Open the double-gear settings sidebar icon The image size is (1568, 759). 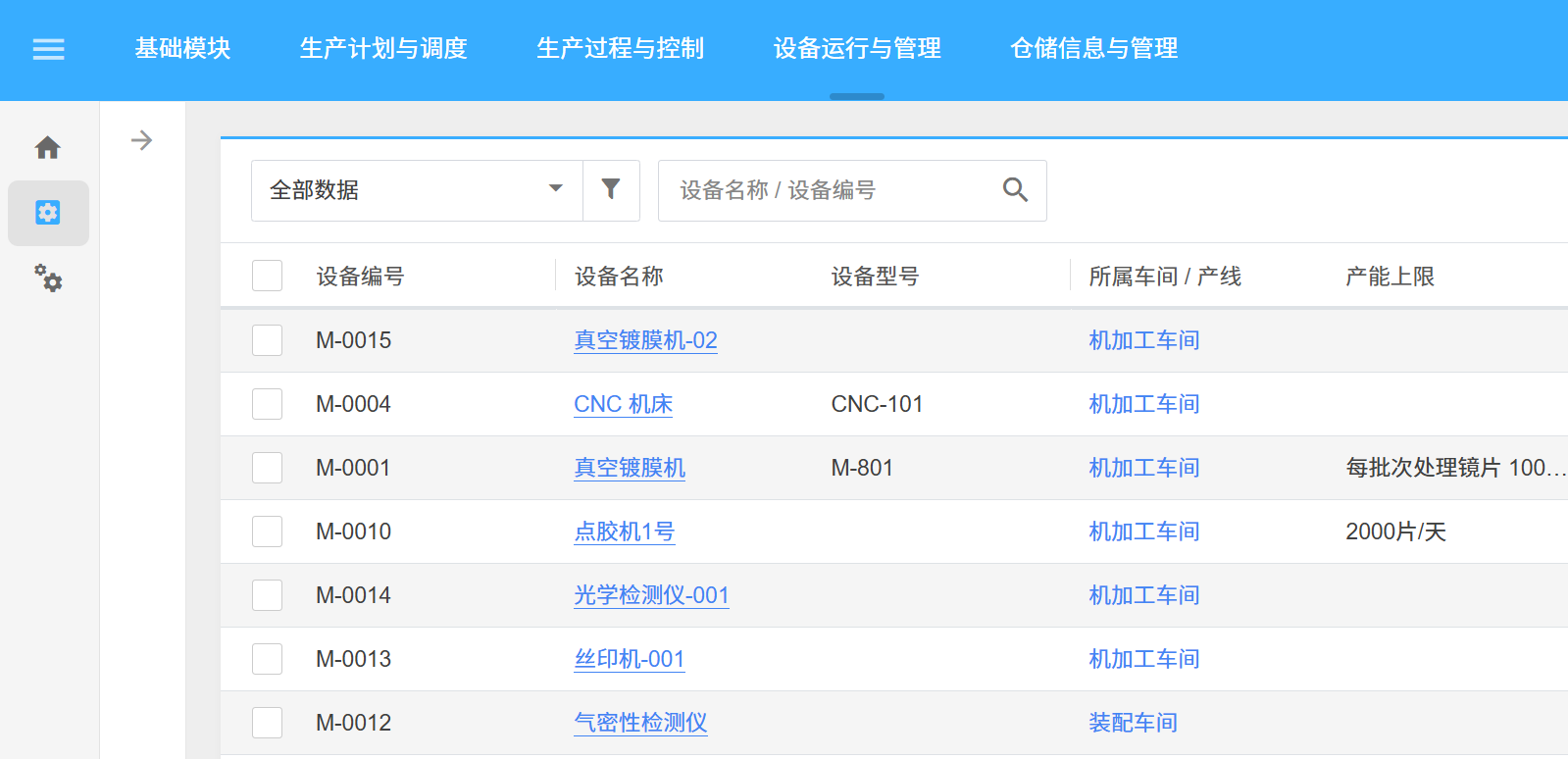[48, 278]
